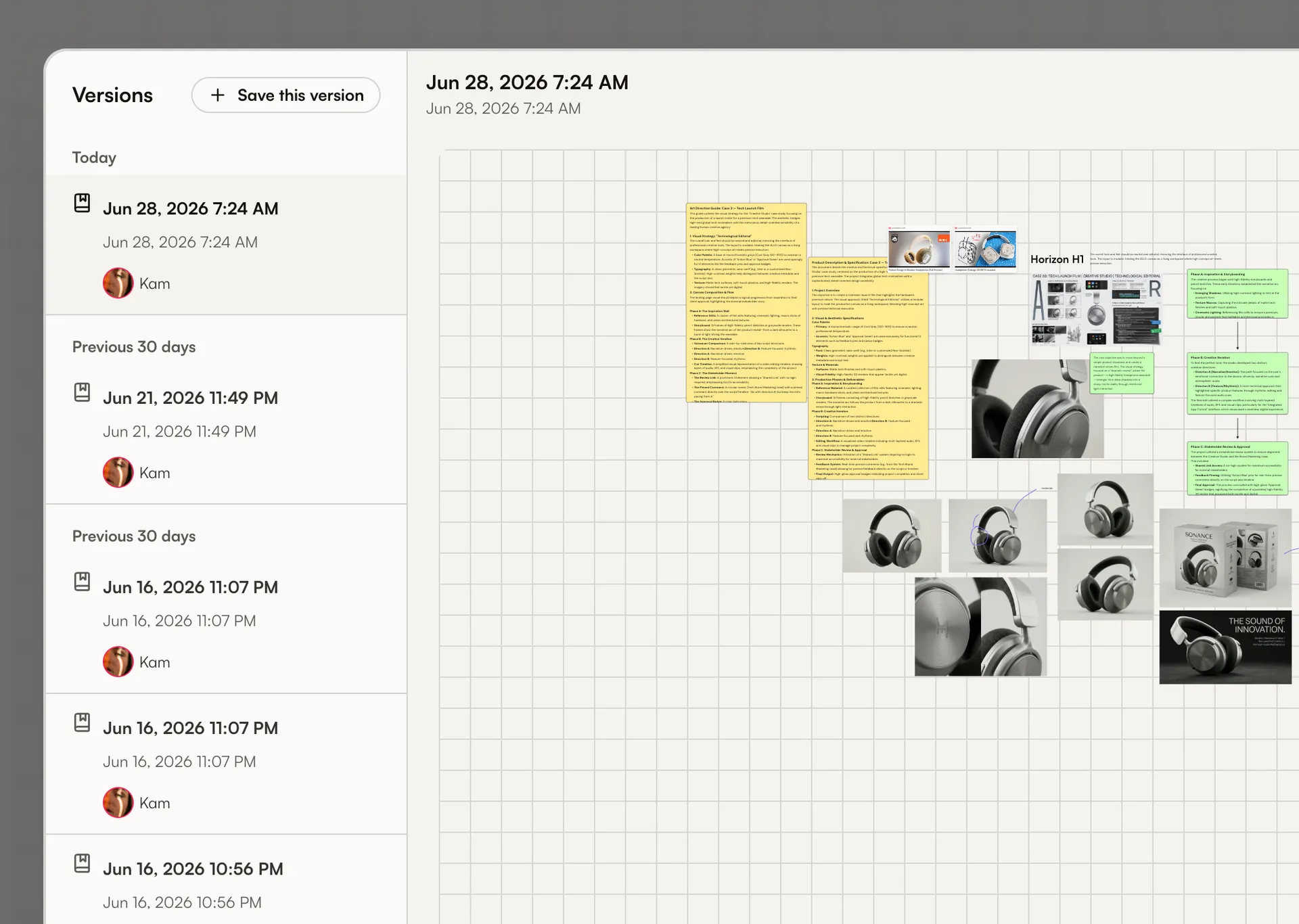
Task: Click the beige headphones reference image
Action: pyautogui.click(x=919, y=248)
